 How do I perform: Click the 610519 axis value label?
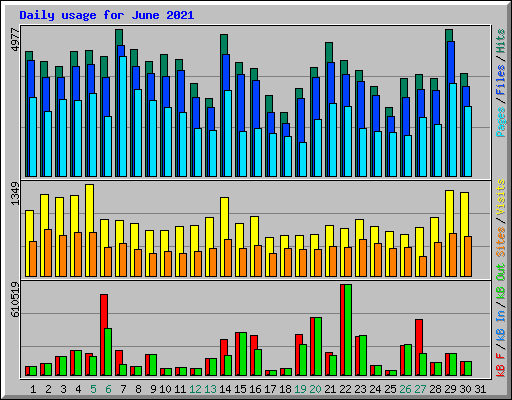[x=16, y=299]
